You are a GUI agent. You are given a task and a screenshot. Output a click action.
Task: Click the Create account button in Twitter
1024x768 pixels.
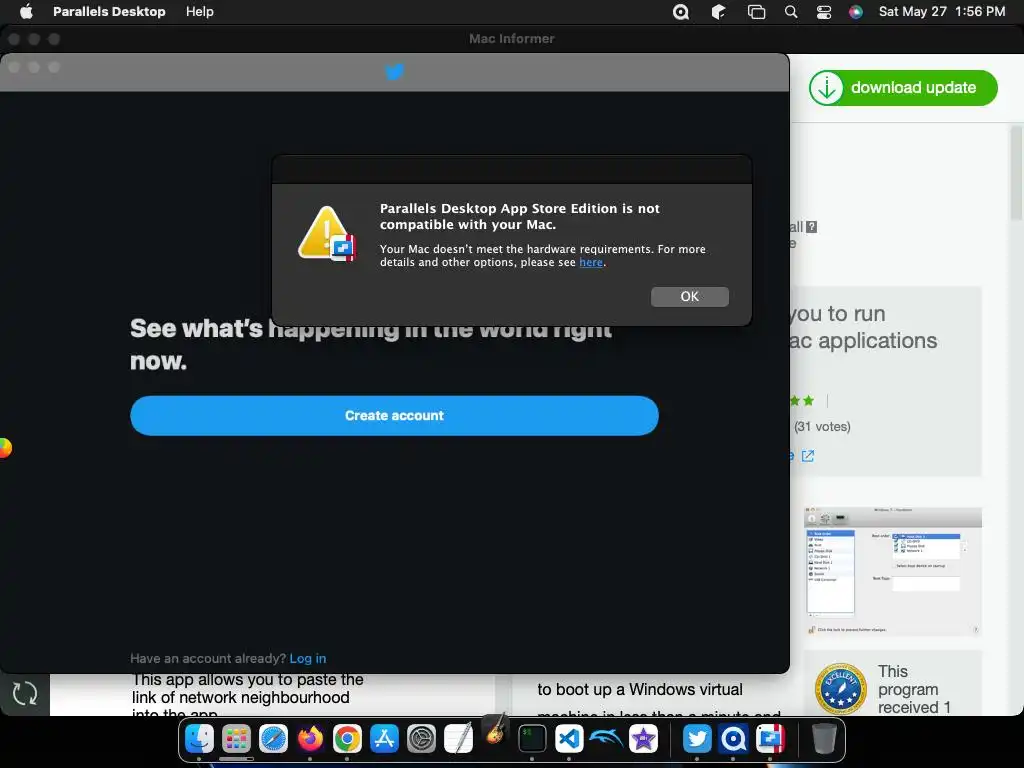[394, 415]
